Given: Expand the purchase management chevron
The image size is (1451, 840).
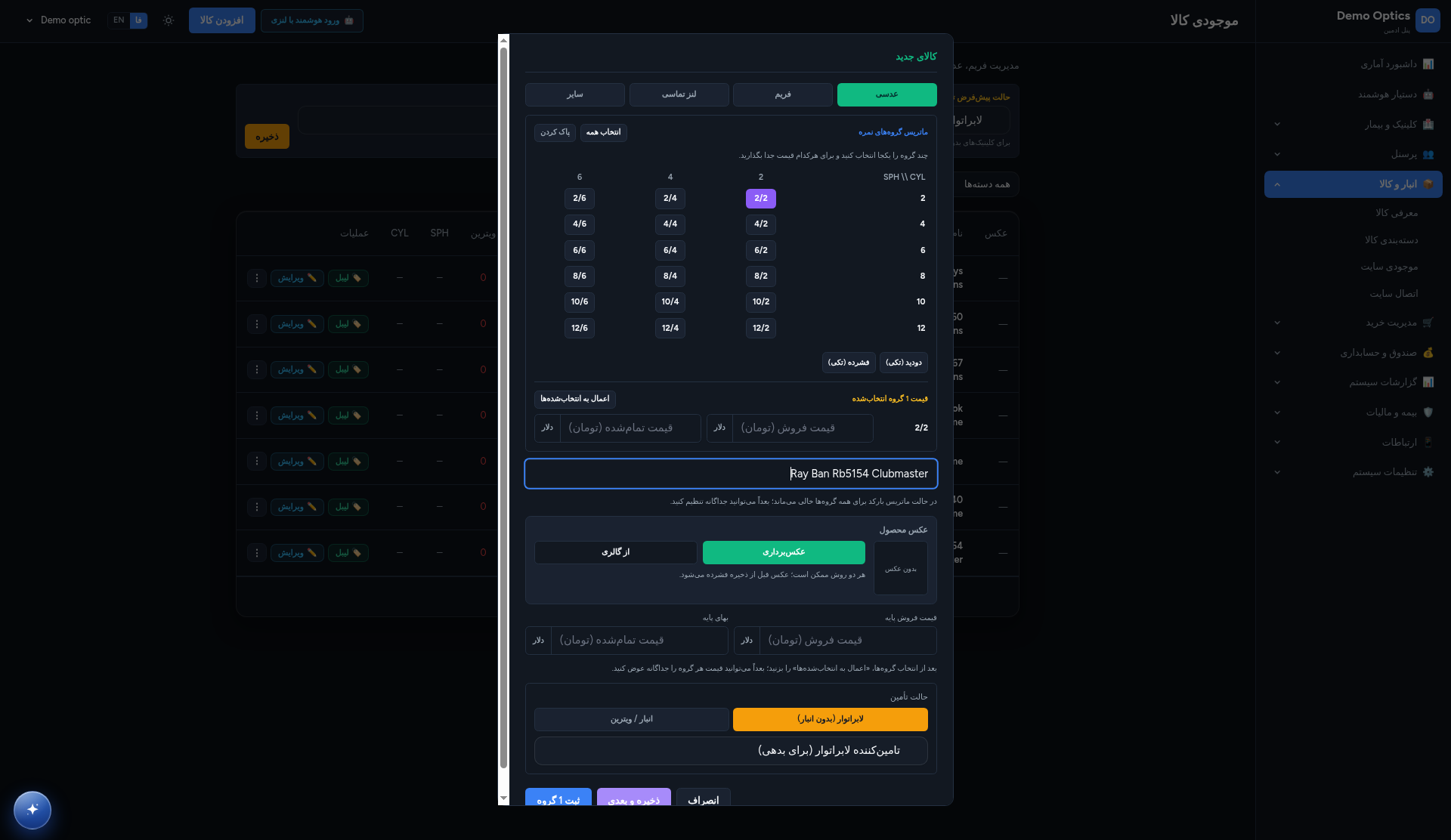Looking at the screenshot, I should point(1277,323).
